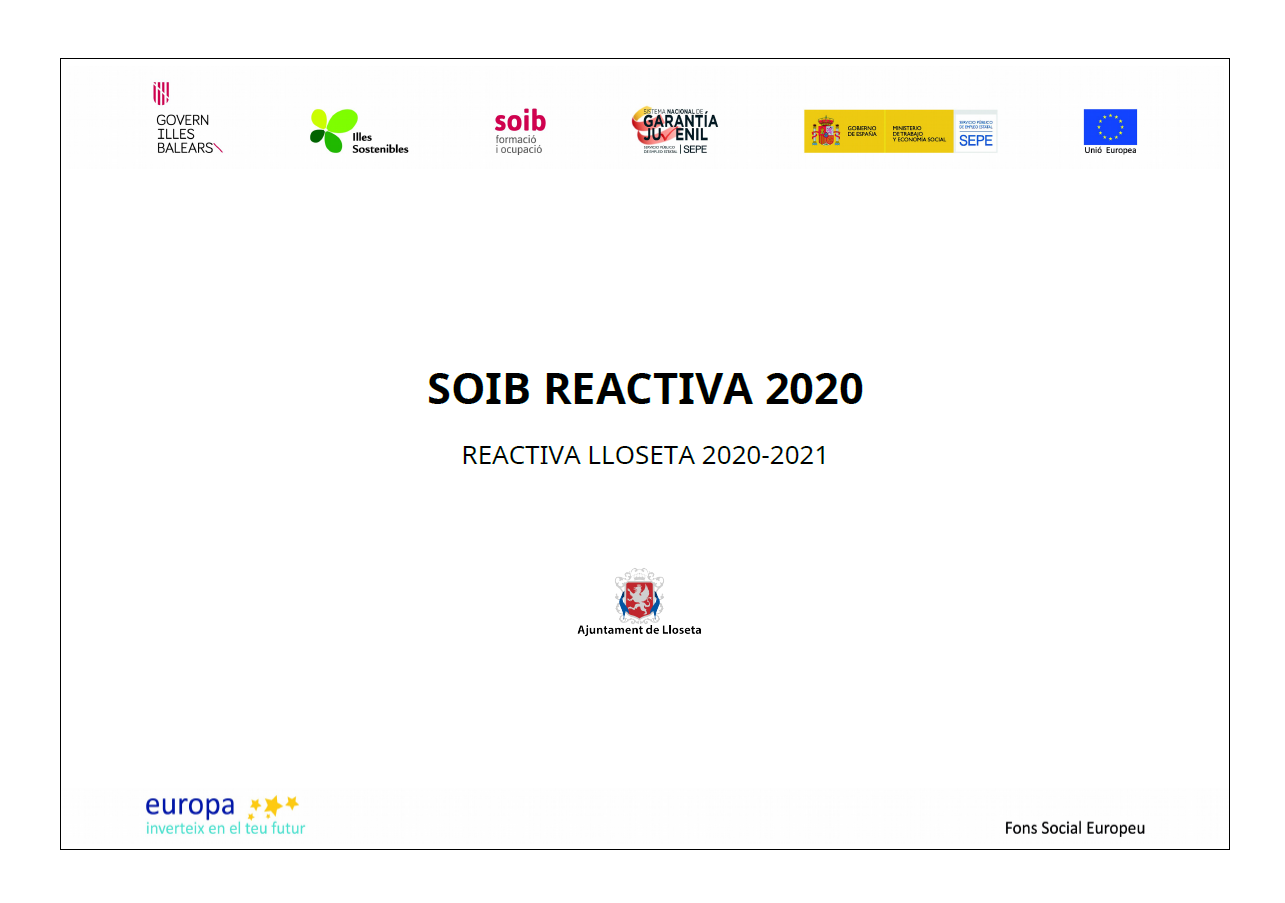The image size is (1285, 903).
Task: Click the Unió Europea flag emblem
Action: click(x=1110, y=127)
